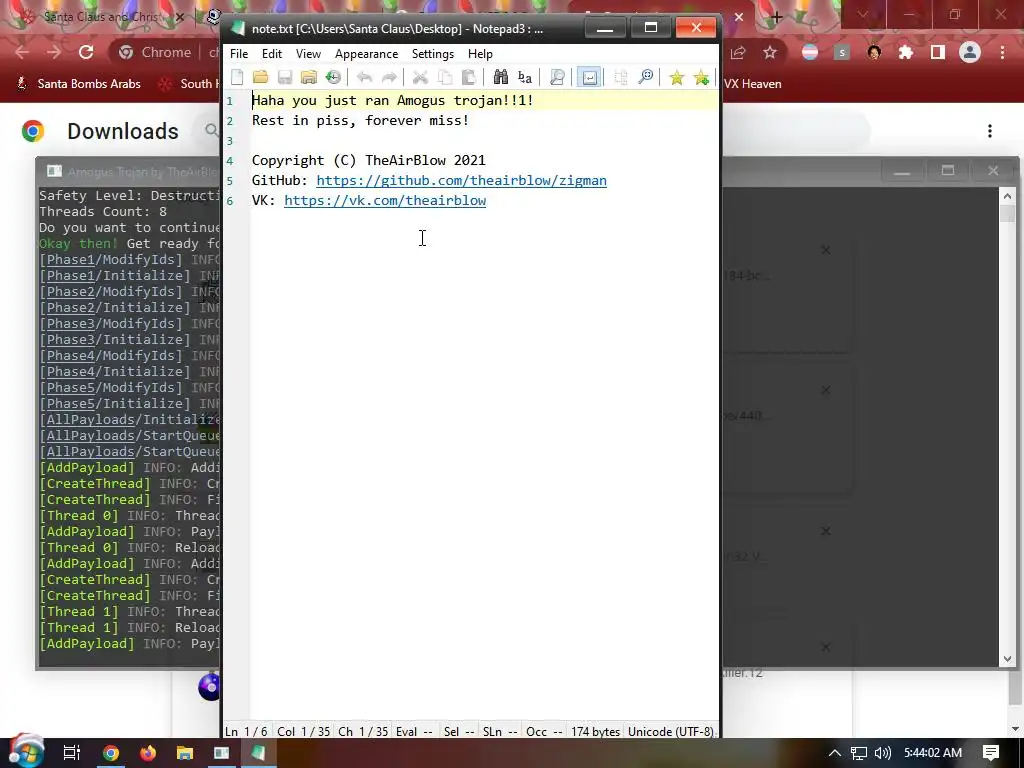Open the 'VX Heaven' bookmark
1024x768 pixels.
pyautogui.click(x=752, y=84)
